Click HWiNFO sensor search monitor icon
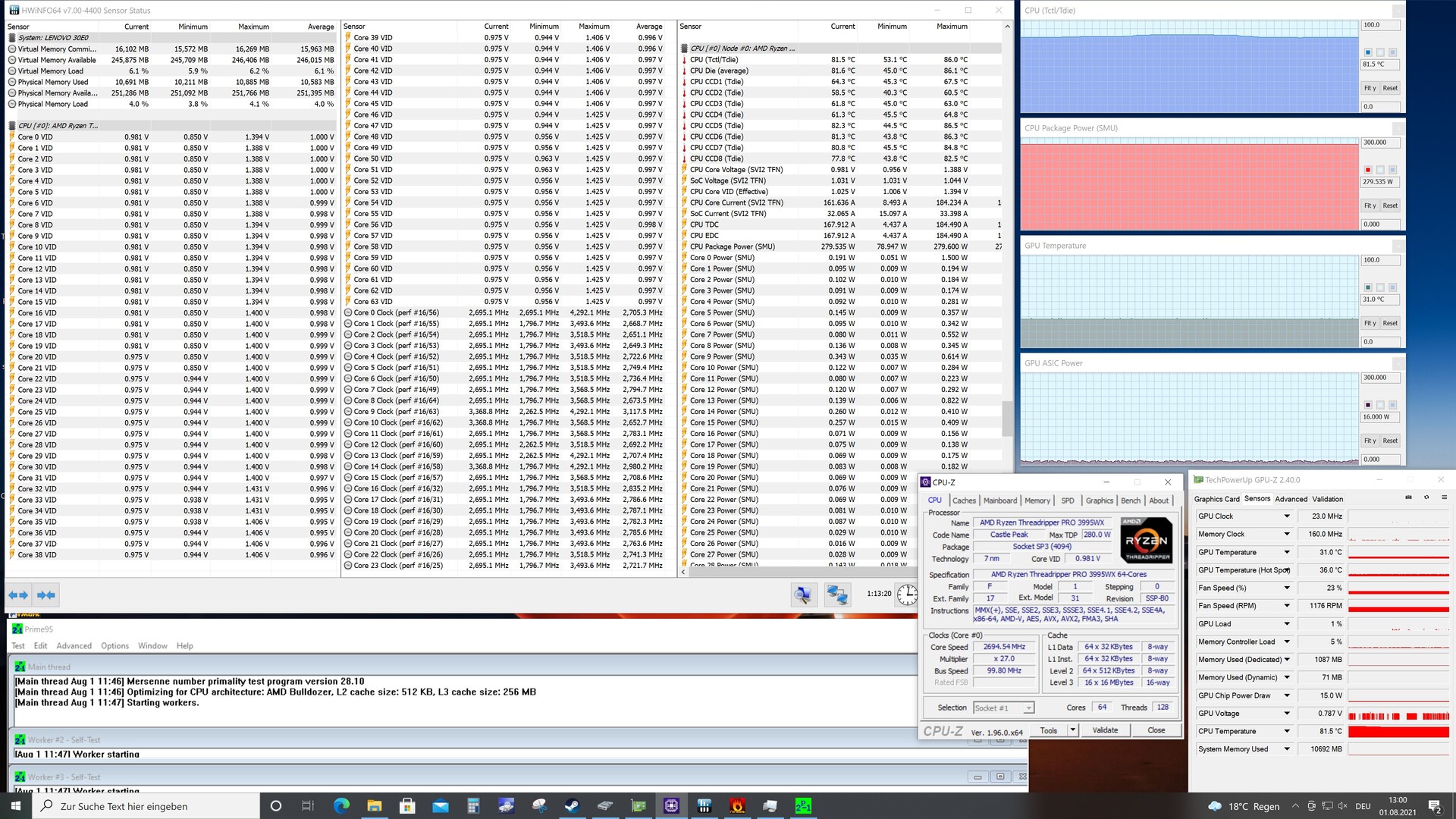Viewport: 1456px width, 819px height. (x=803, y=595)
